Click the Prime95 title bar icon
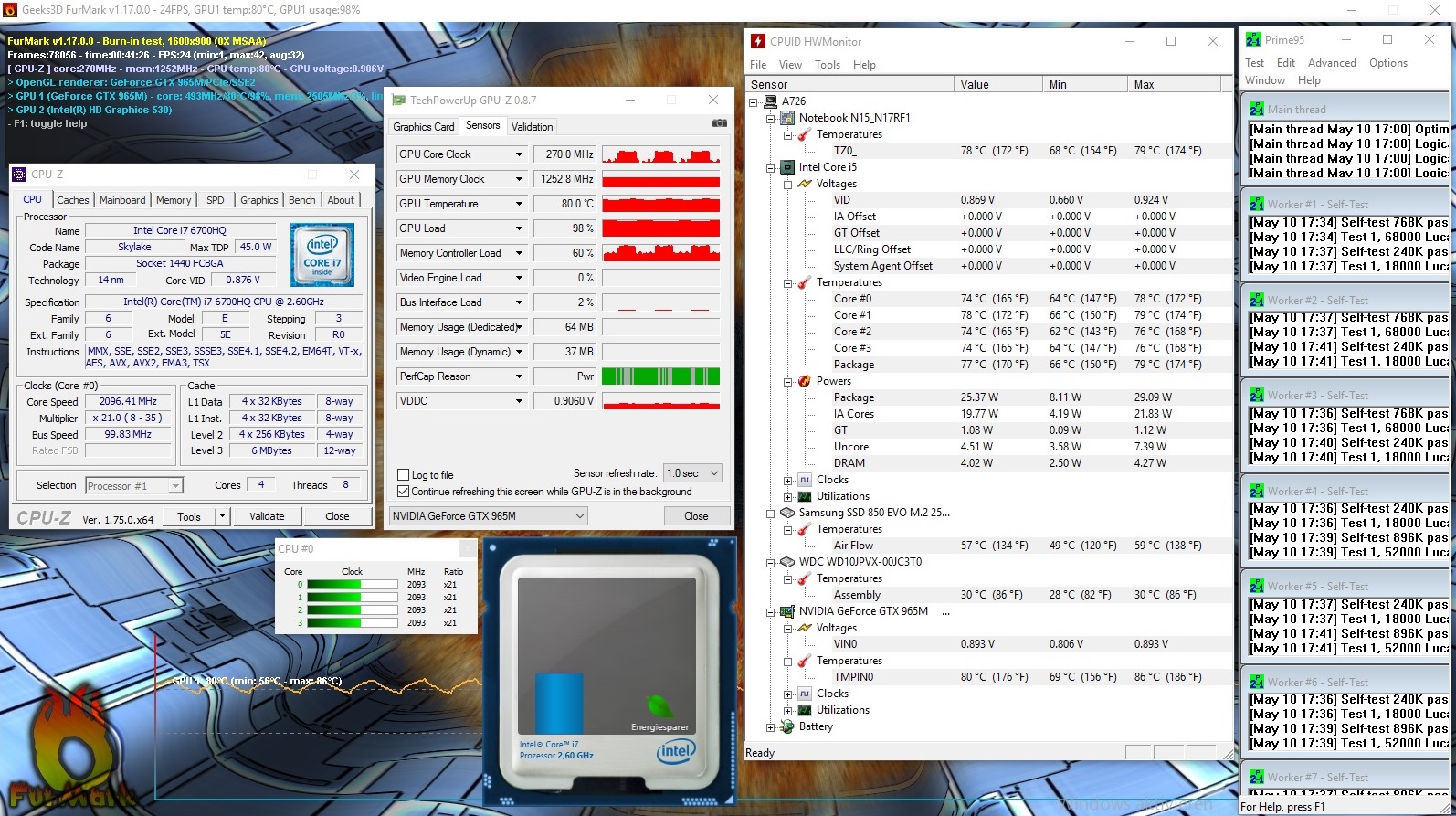This screenshot has width=1456, height=816. click(1253, 40)
